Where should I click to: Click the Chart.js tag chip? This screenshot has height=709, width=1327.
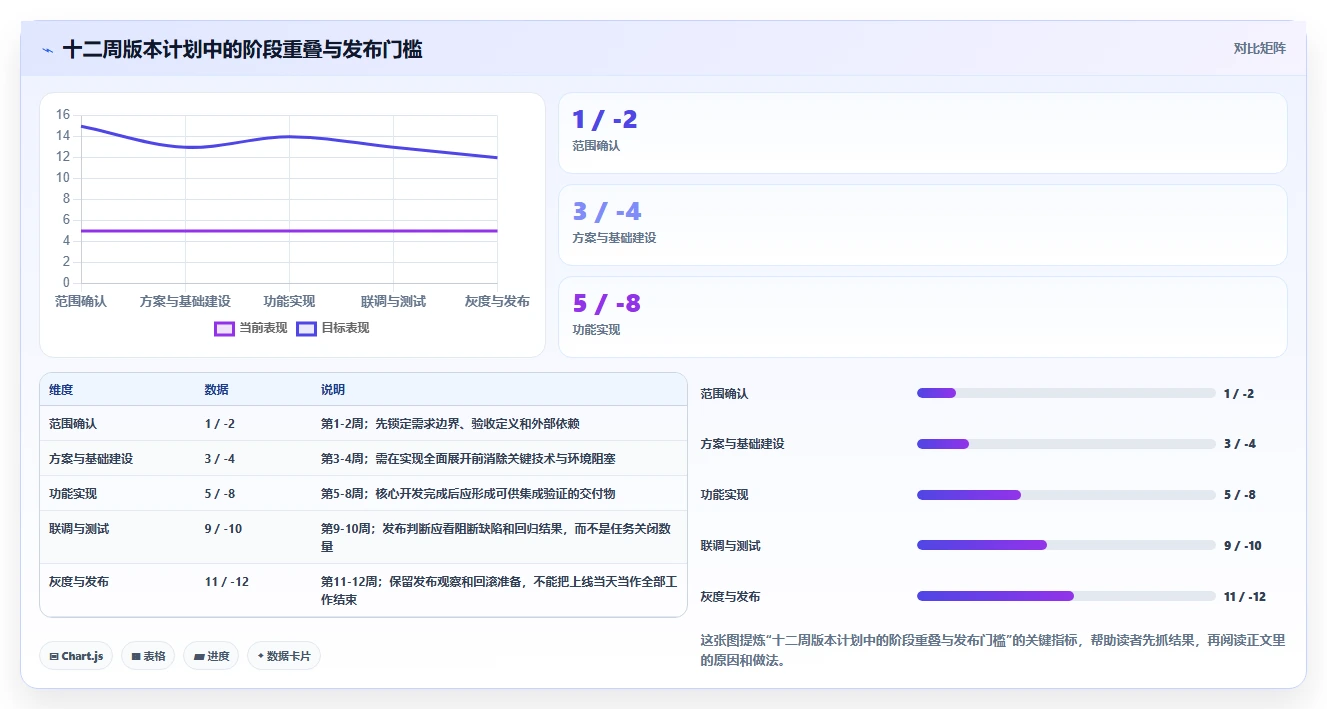(77, 656)
